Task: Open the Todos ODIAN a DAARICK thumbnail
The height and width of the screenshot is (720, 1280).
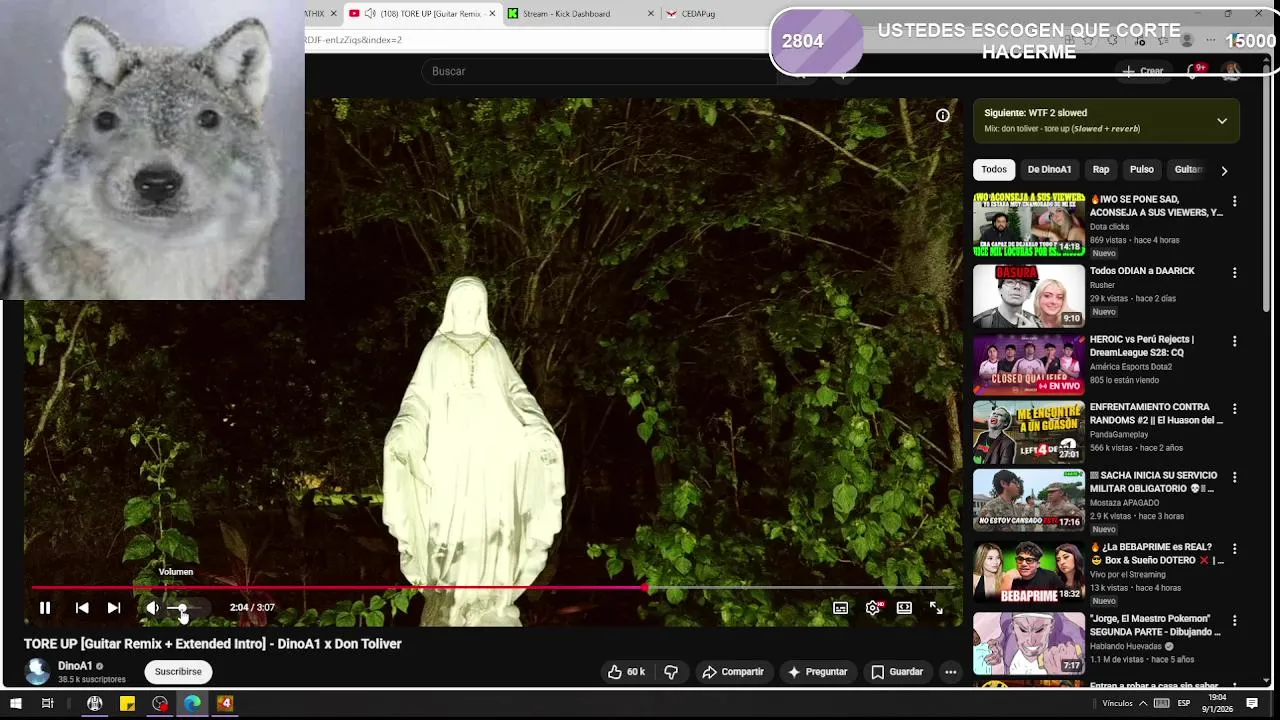Action: [x=1029, y=296]
